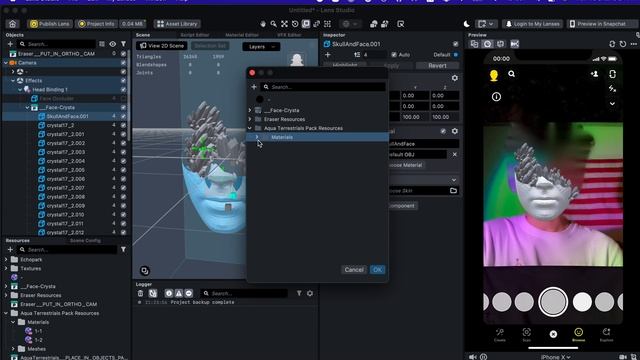The height and width of the screenshot is (360, 640).
Task: Expand Echopark folder in Resources
Action: [6, 260]
